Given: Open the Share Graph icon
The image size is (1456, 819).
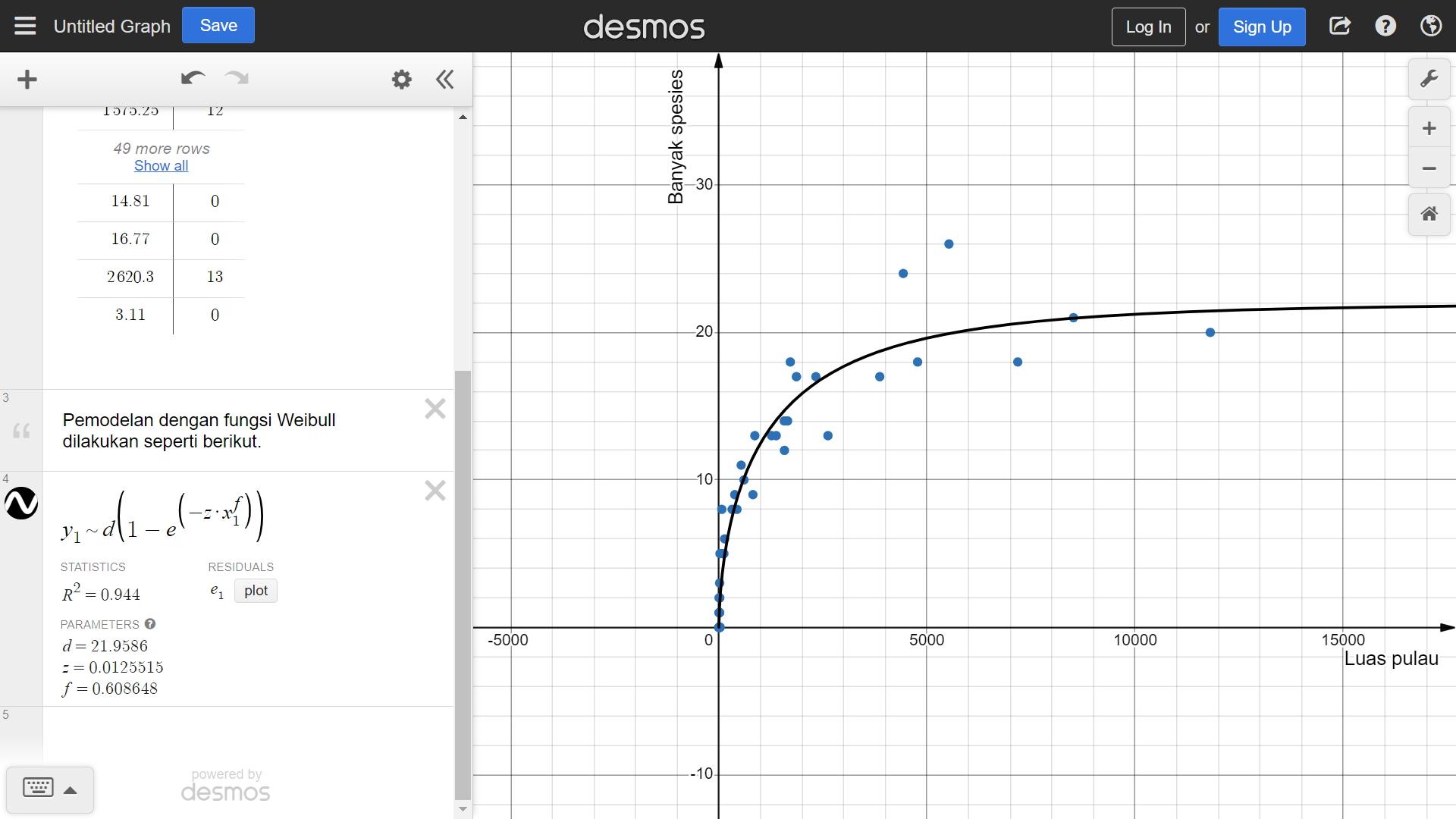Looking at the screenshot, I should pos(1340,27).
